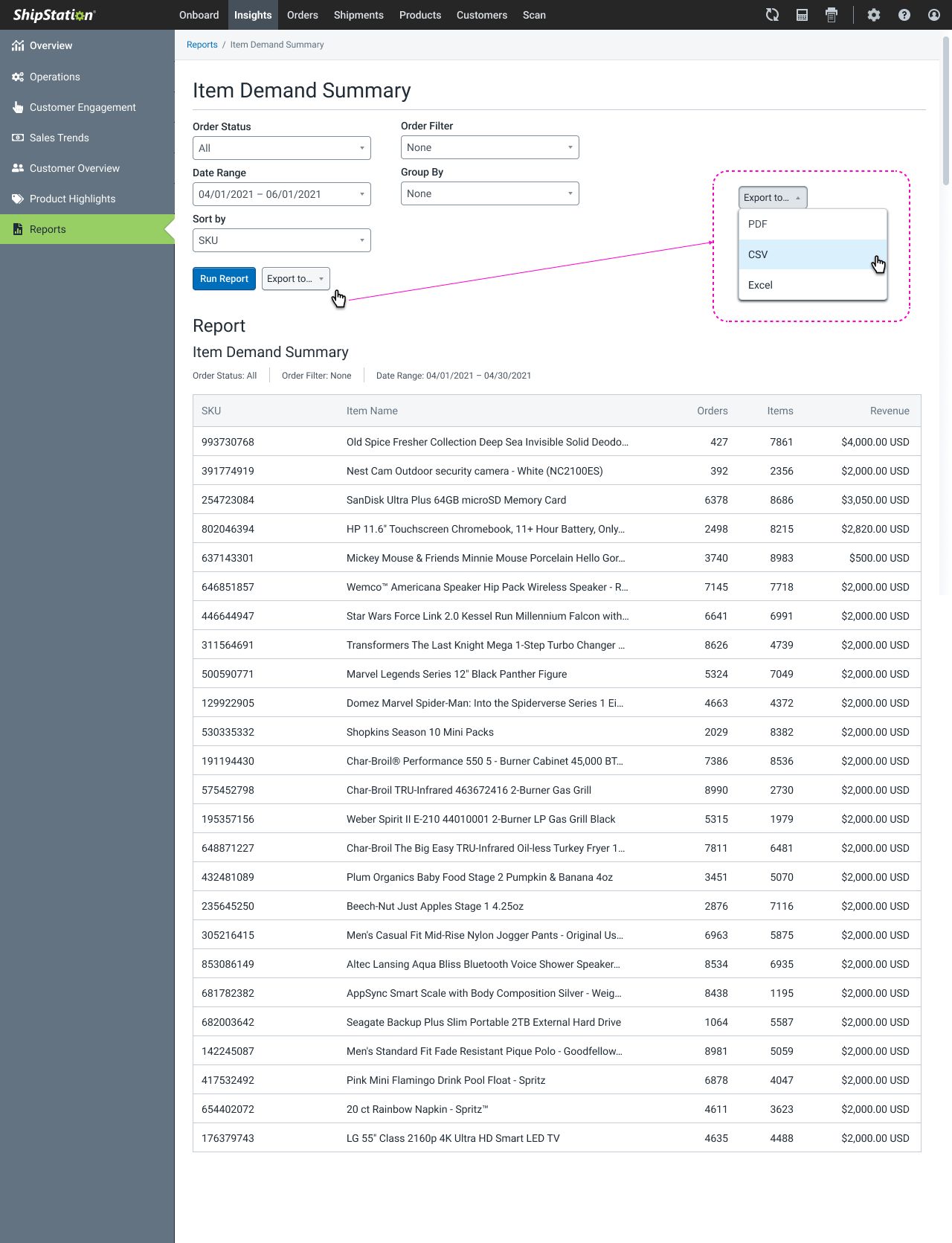
Task: Click Pink Mini Flamingo Drink Pool Float row
Action: pos(556,1080)
